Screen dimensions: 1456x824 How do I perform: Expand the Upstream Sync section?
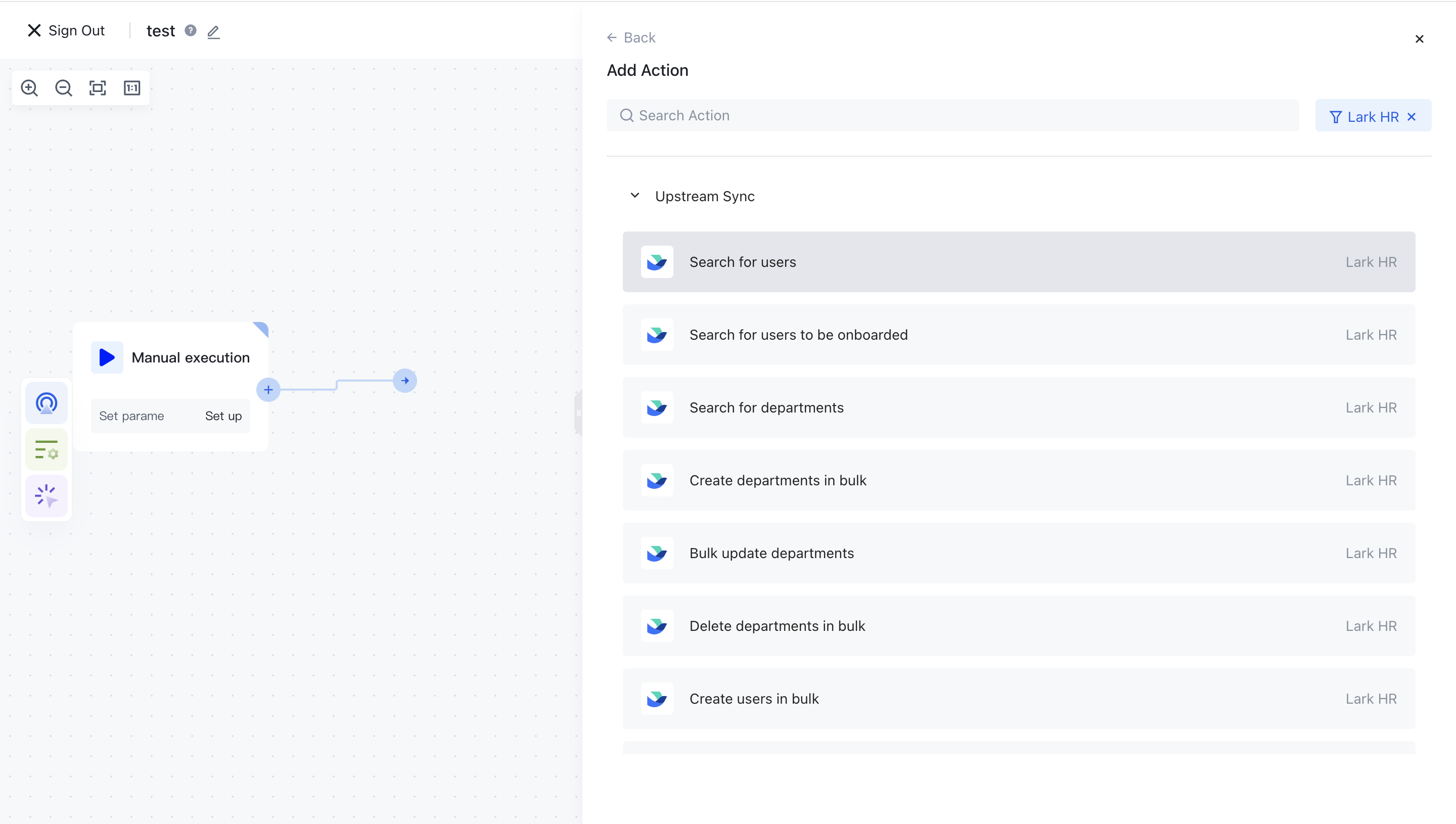pos(634,195)
